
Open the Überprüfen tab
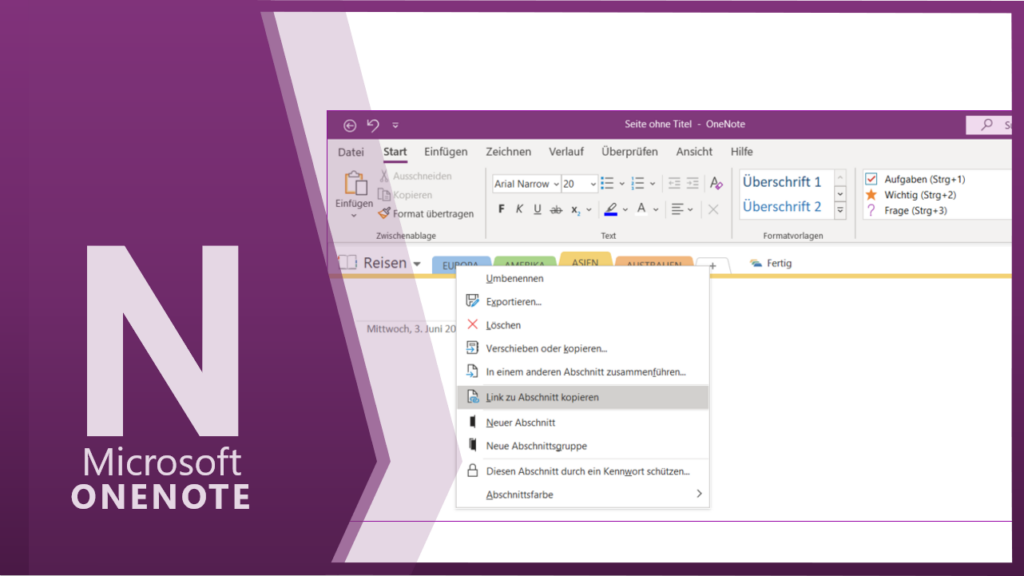pos(629,152)
